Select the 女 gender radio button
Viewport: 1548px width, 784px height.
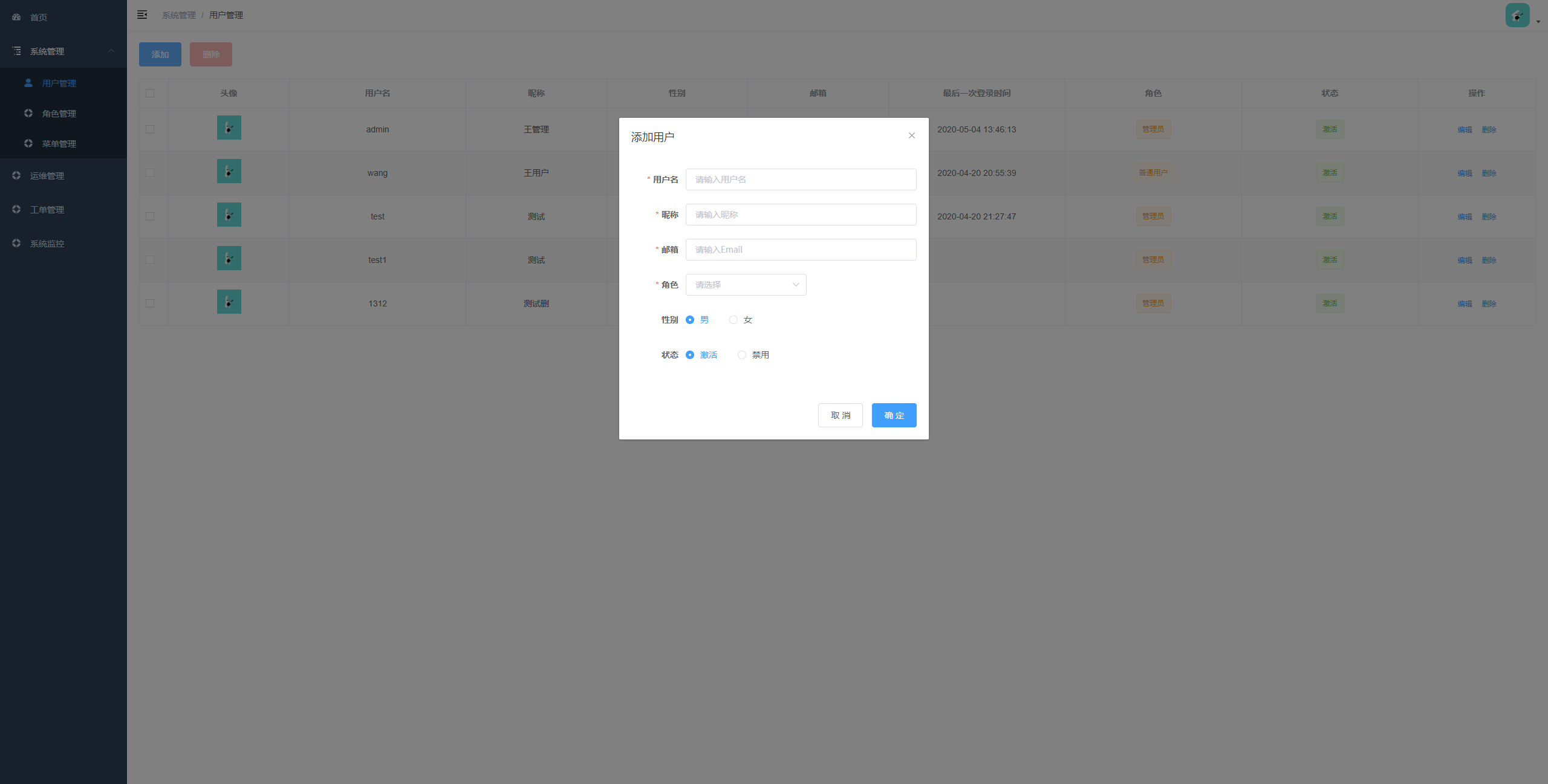pos(733,320)
